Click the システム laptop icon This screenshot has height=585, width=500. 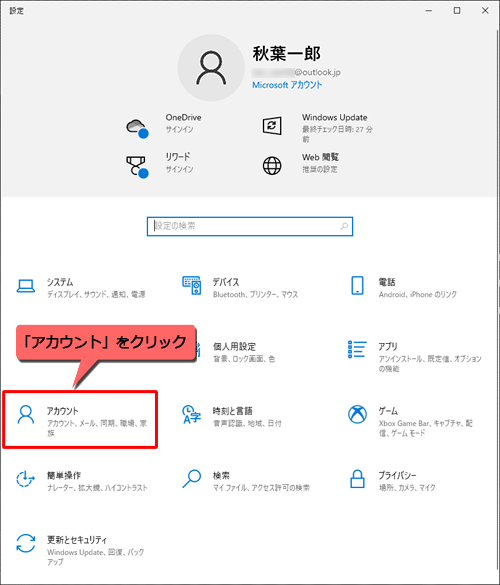[26, 286]
